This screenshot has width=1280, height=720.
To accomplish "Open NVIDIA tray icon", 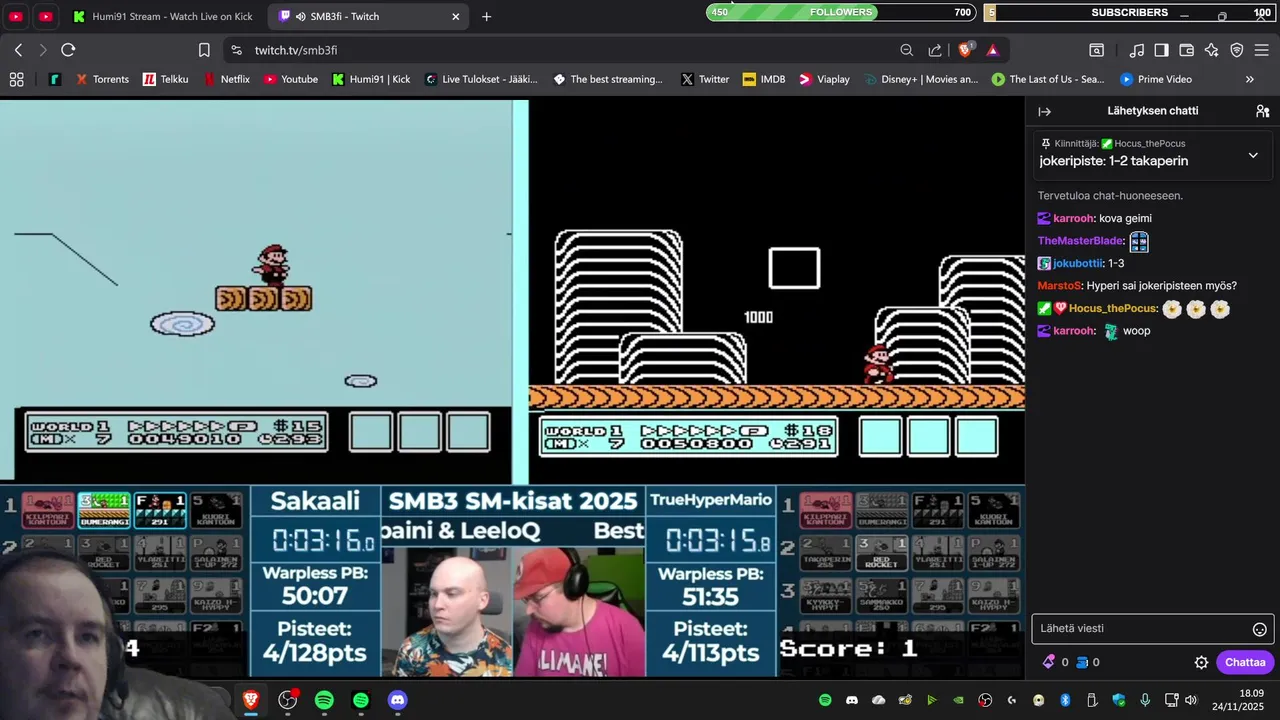I will point(958,700).
